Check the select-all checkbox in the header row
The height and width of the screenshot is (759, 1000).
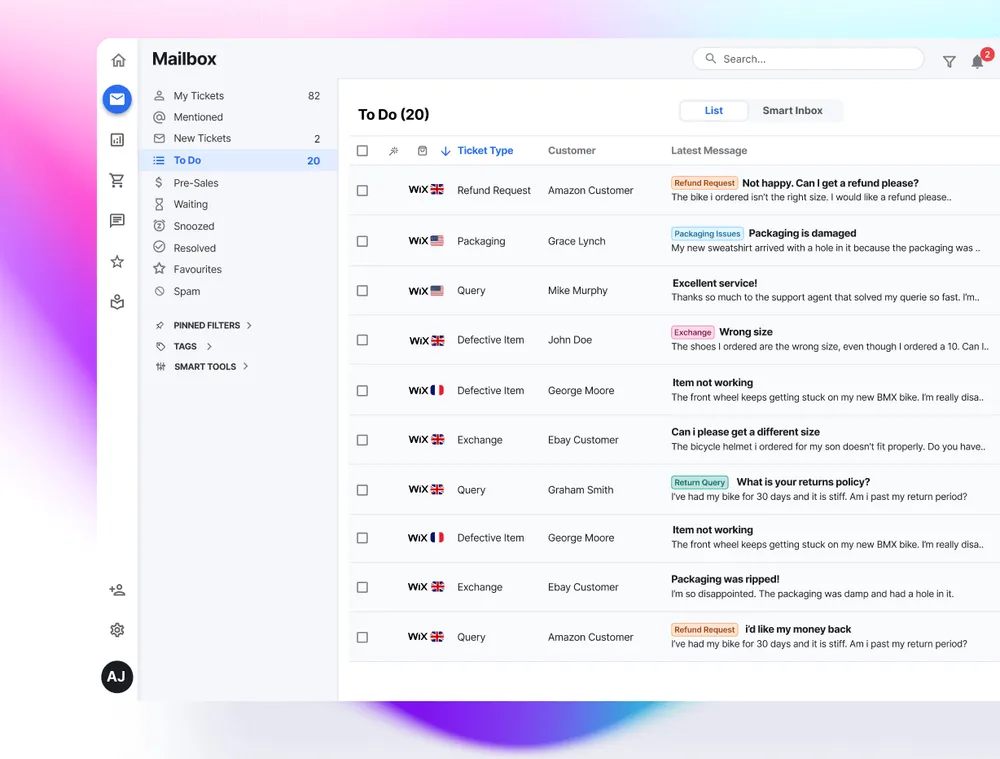pyautogui.click(x=364, y=150)
